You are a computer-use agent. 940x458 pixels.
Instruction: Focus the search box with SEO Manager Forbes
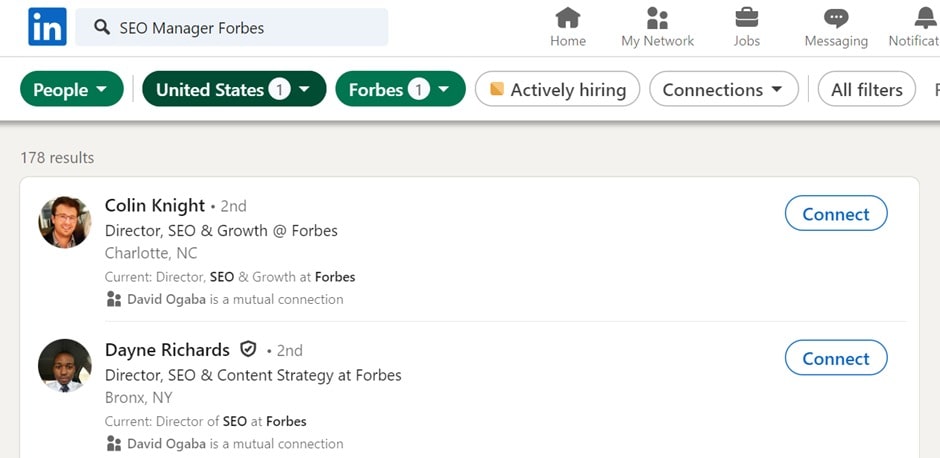(231, 27)
